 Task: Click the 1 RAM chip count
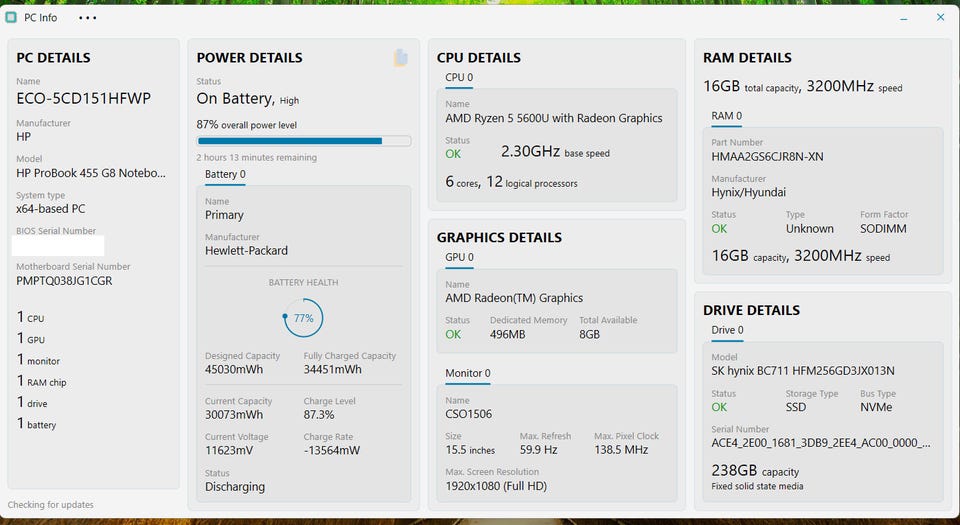[41, 381]
